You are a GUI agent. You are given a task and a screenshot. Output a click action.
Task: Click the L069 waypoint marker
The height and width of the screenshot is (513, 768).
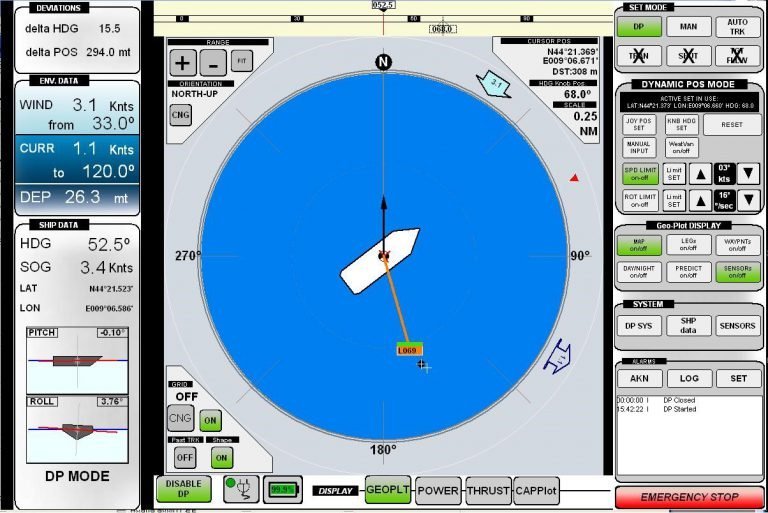click(x=408, y=350)
